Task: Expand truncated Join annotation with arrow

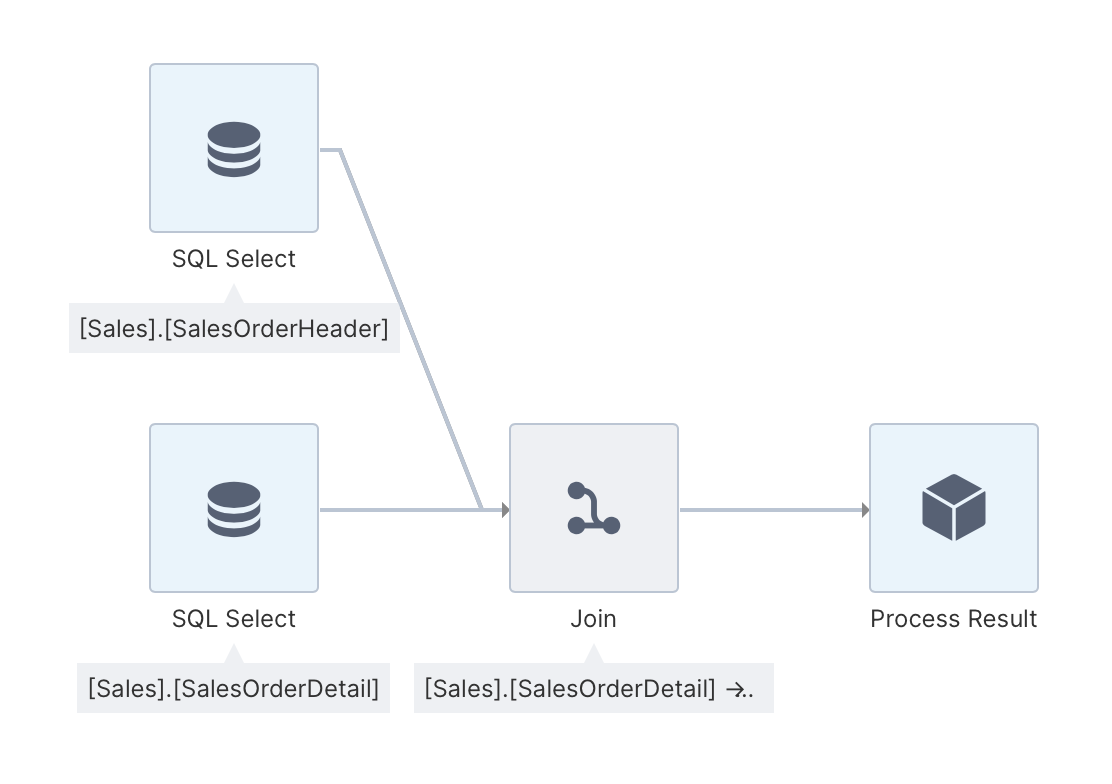Action: click(x=594, y=688)
